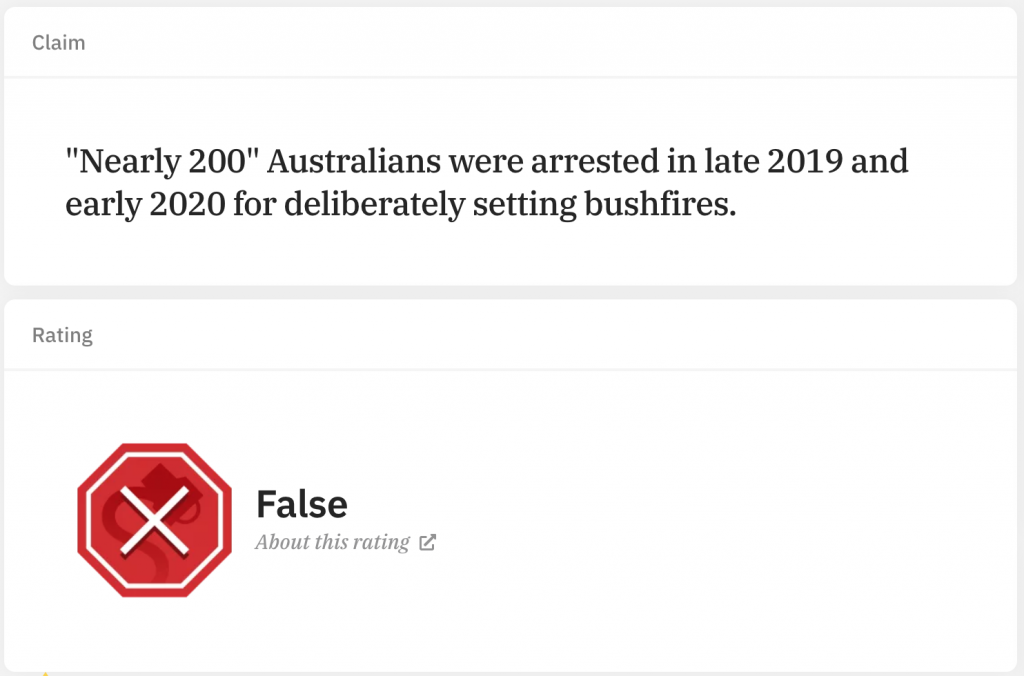Click the Claim section label

(x=58, y=42)
